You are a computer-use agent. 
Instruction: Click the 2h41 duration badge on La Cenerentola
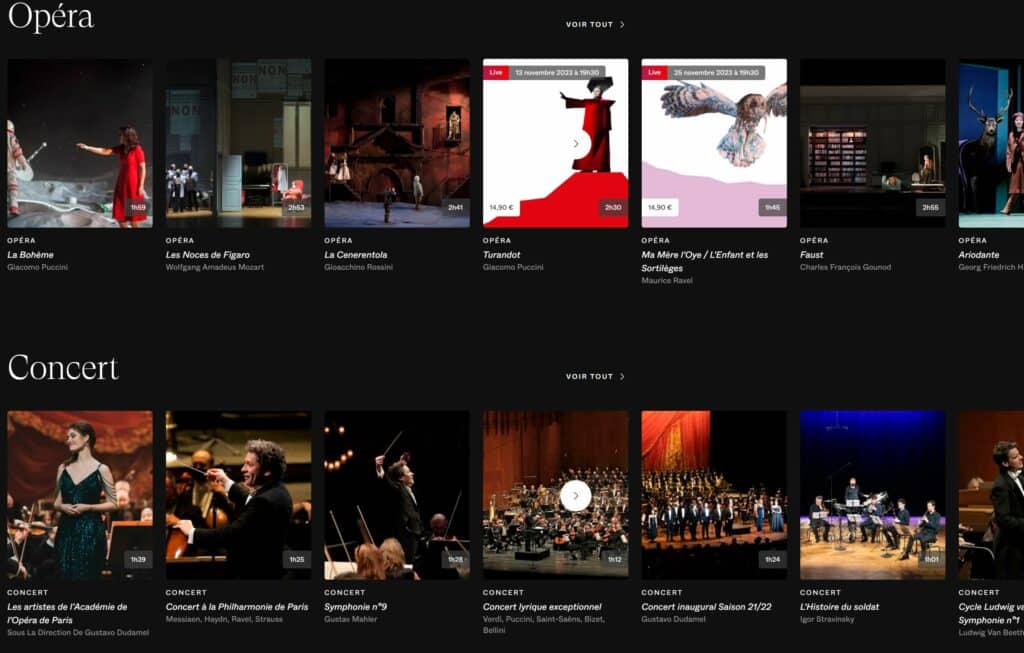coord(455,208)
